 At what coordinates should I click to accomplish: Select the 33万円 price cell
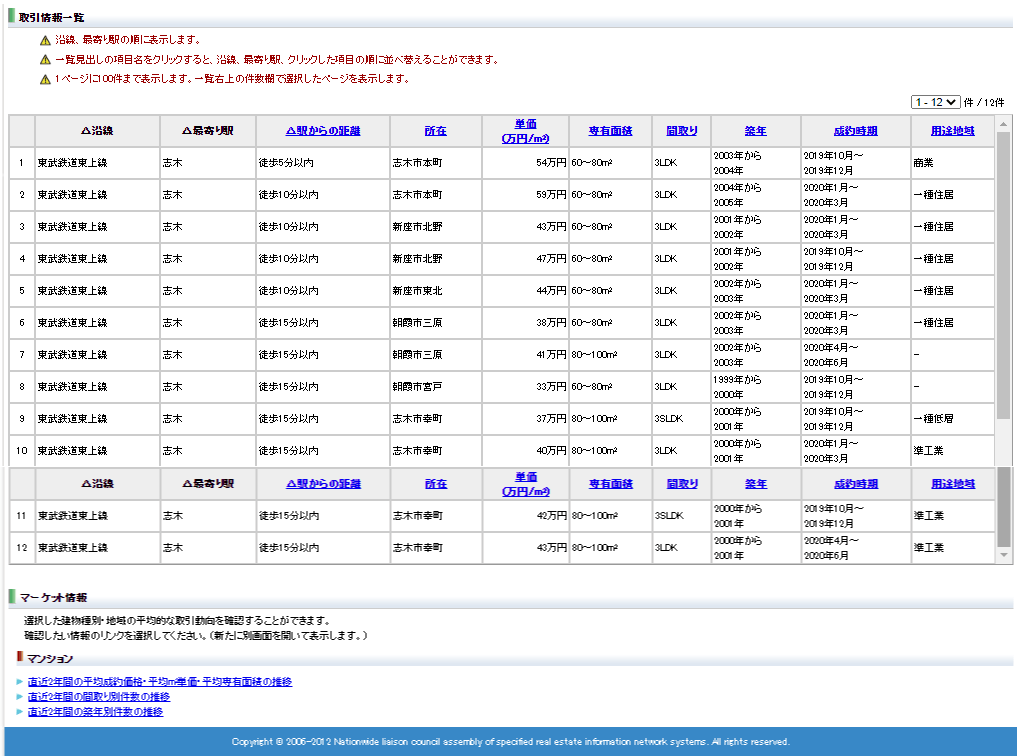[525, 386]
